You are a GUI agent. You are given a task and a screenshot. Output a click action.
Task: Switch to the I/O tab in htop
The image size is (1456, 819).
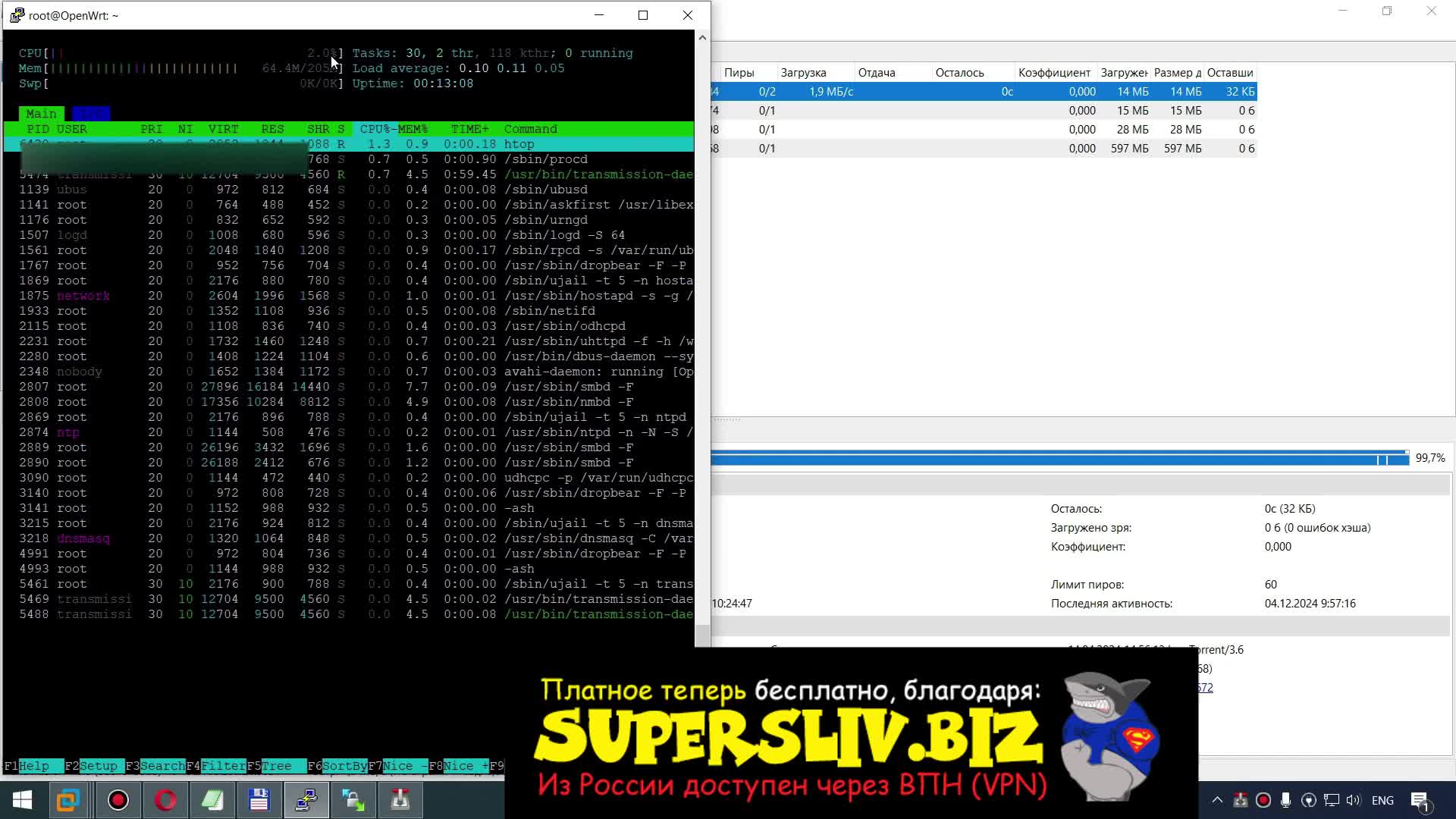(x=90, y=113)
